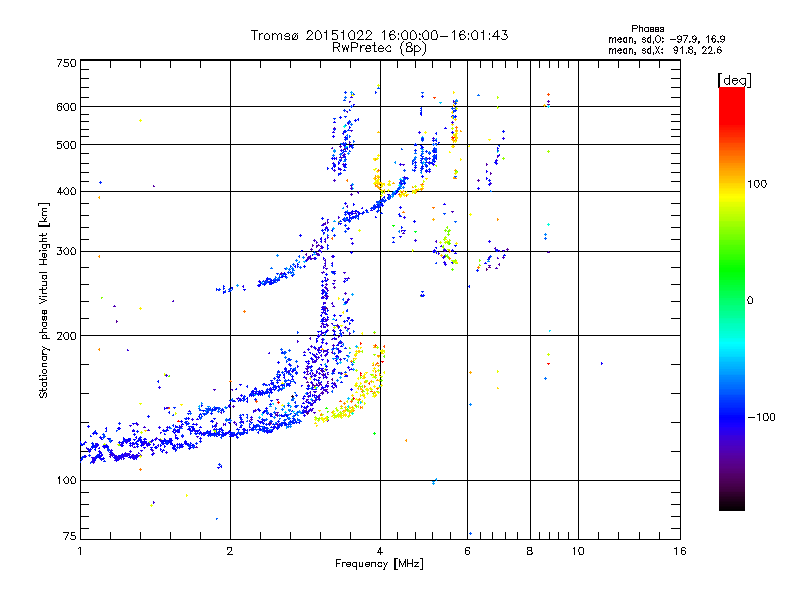
Task: Click the x-axis label "10"
Action: tap(578, 551)
